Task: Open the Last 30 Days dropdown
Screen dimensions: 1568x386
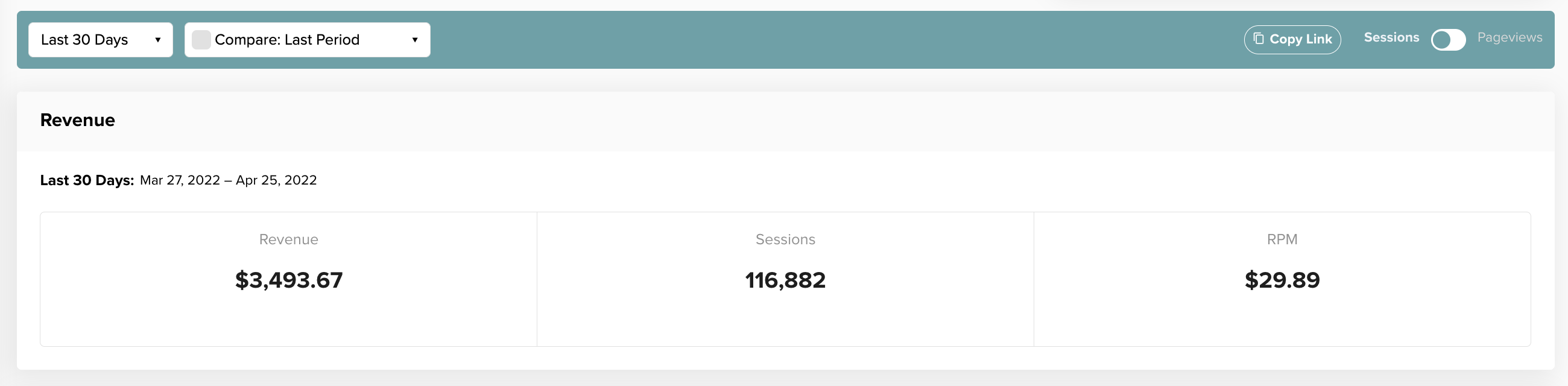Action: [101, 40]
